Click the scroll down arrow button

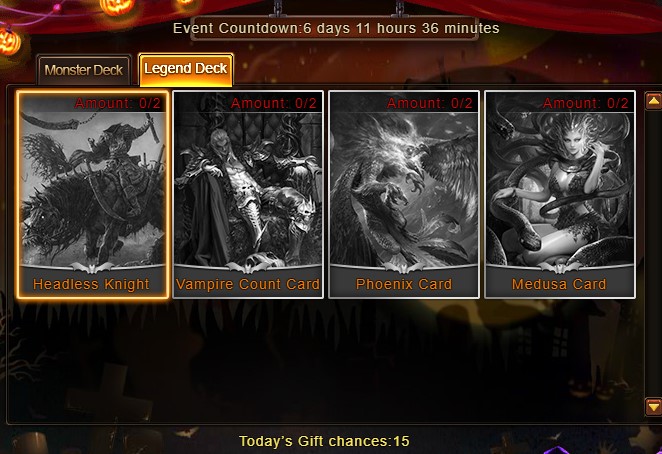654,407
